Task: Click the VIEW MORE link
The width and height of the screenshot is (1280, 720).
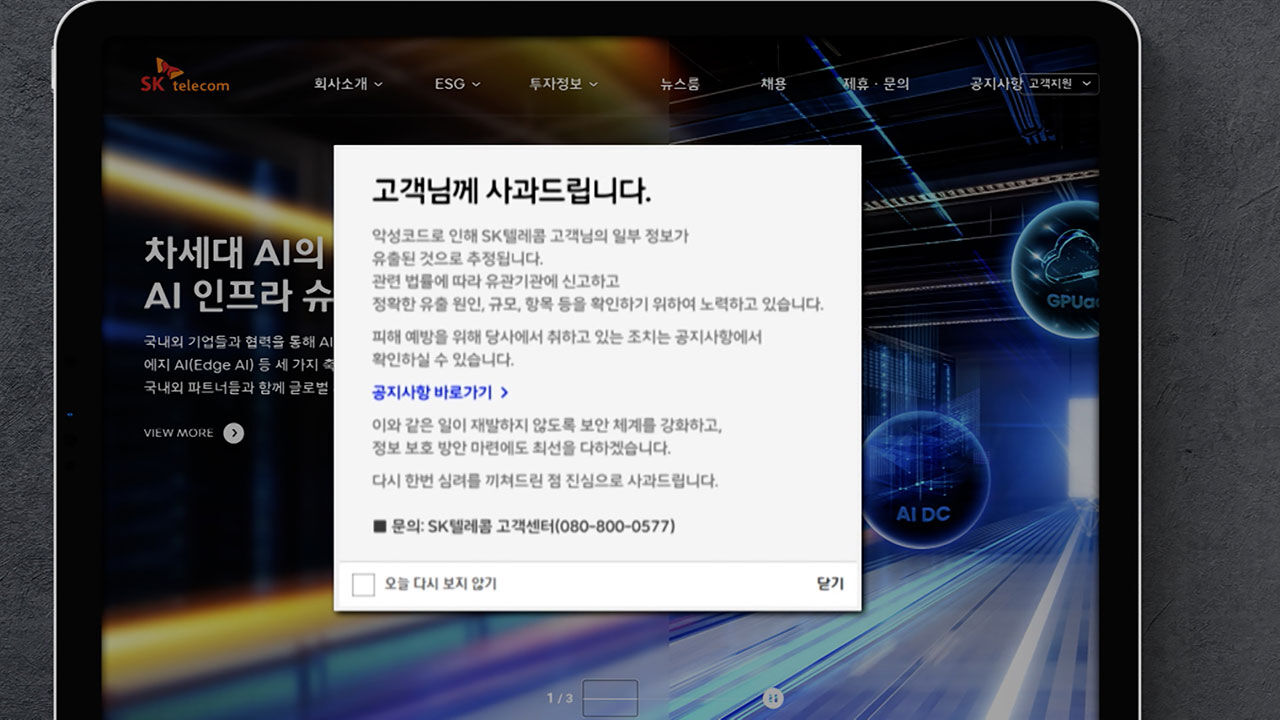Action: (178, 433)
